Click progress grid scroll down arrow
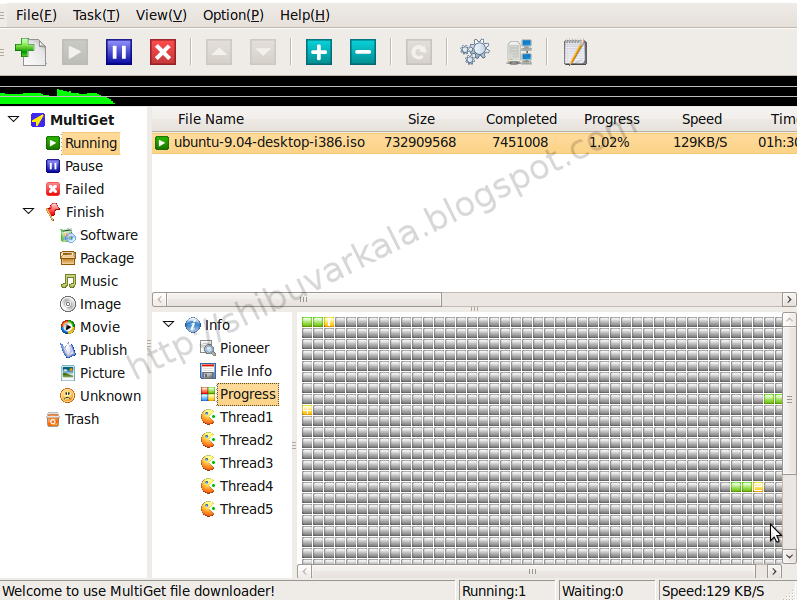The height and width of the screenshot is (600, 800). 789,556
